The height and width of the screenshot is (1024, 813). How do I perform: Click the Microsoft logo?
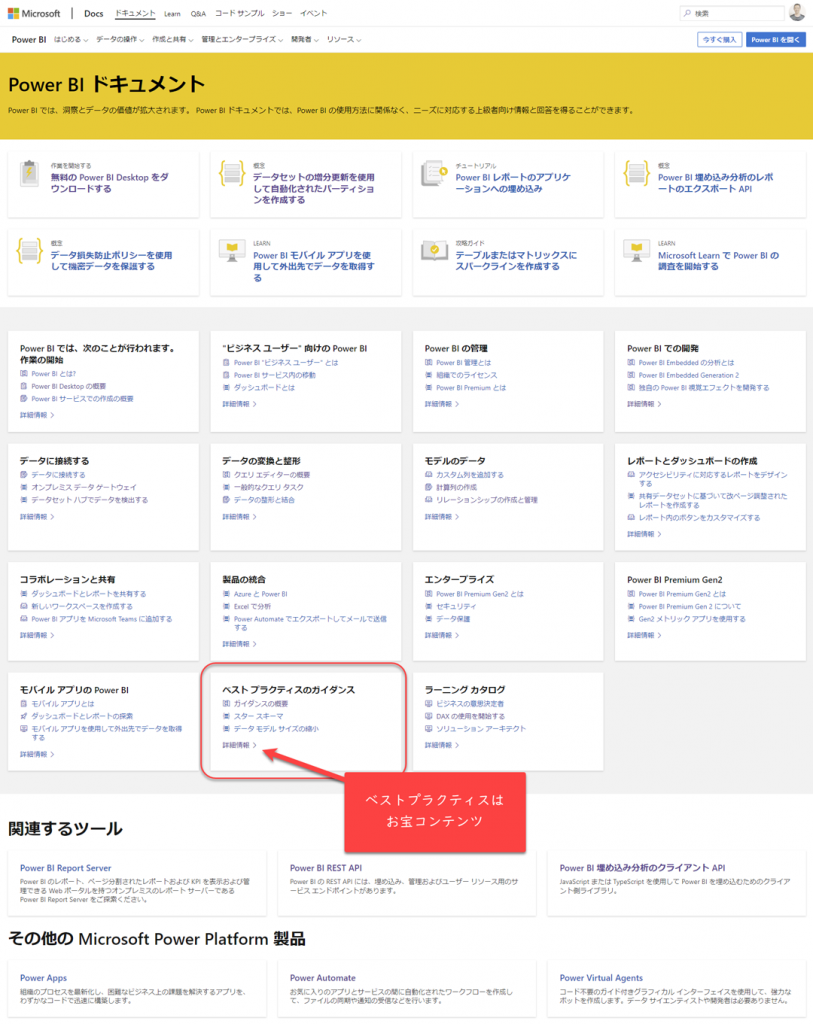[34, 13]
